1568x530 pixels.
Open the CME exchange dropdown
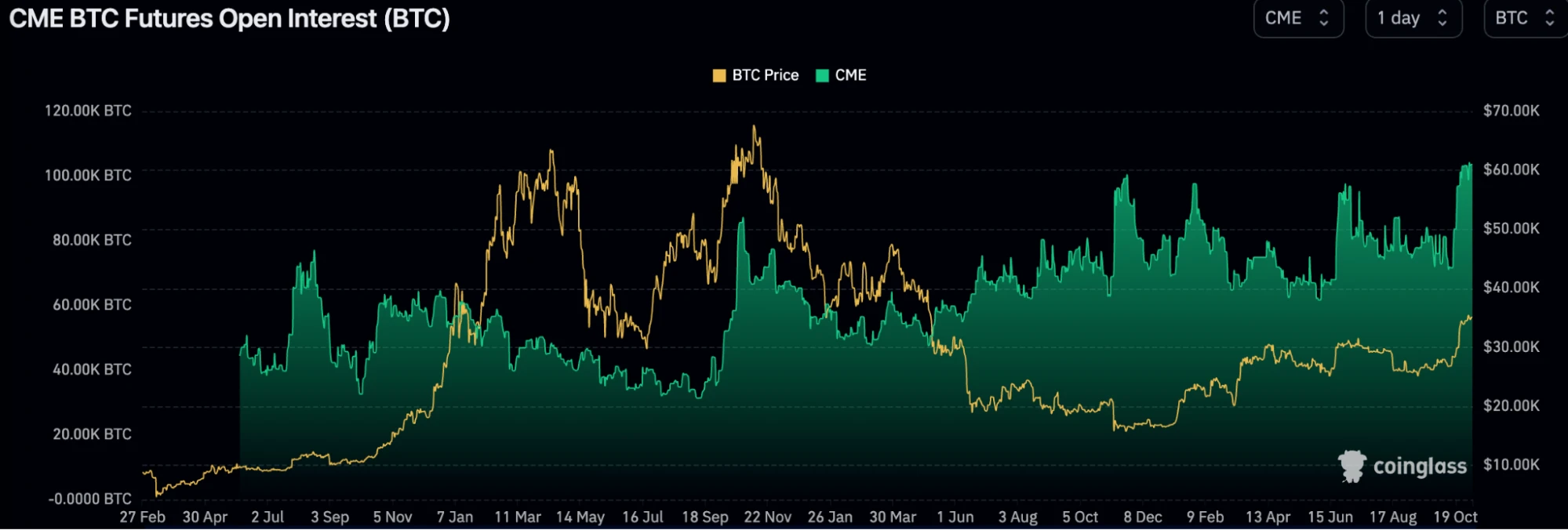pyautogui.click(x=1298, y=18)
